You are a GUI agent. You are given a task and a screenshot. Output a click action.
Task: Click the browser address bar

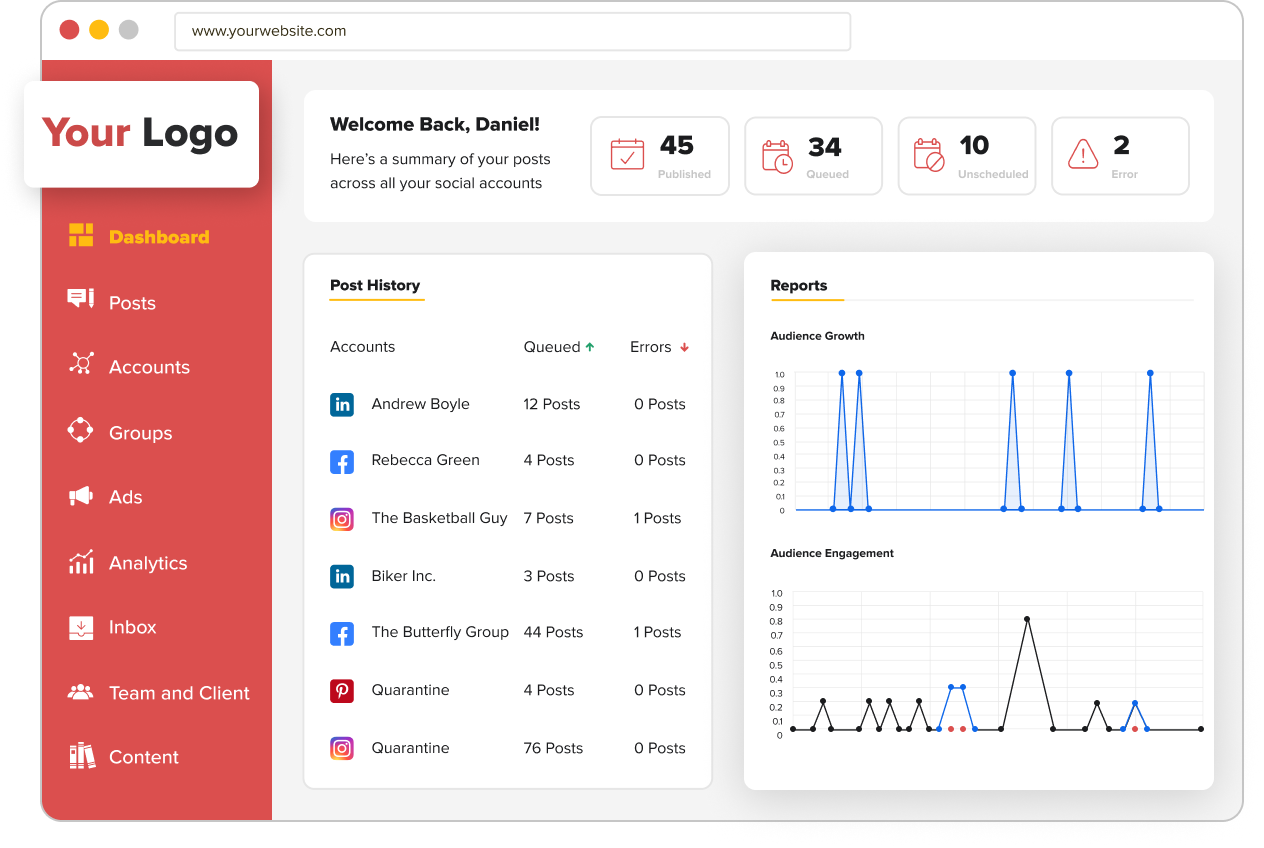512,31
